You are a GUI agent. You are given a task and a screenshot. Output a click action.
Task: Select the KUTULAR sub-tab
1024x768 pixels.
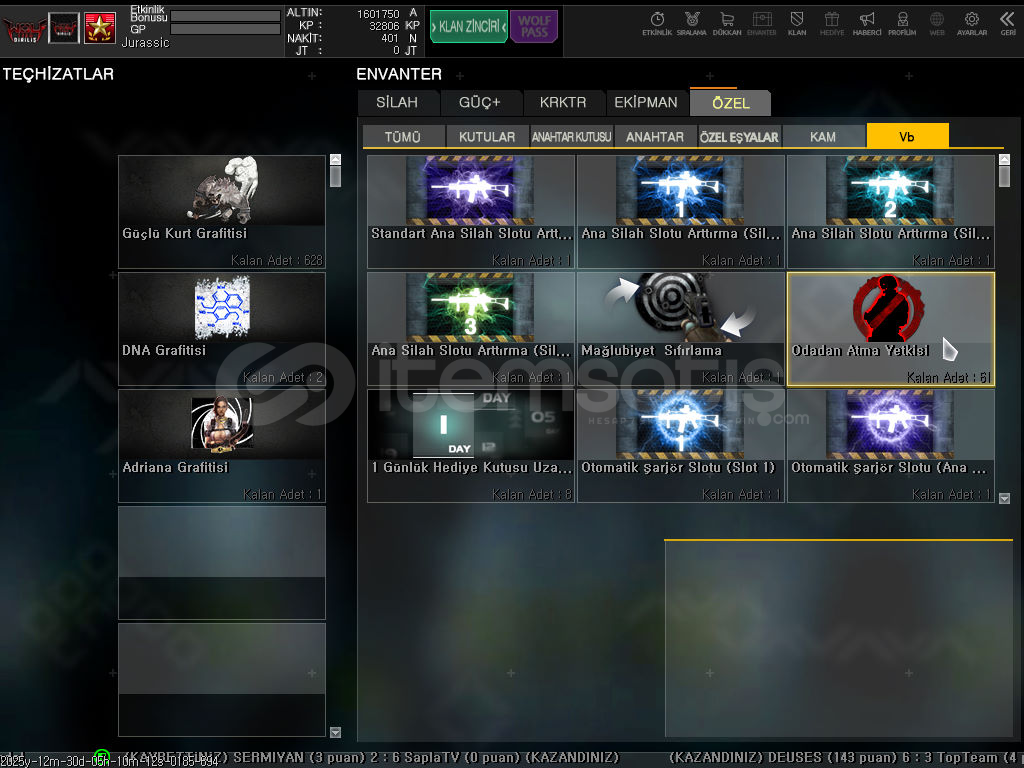(487, 136)
